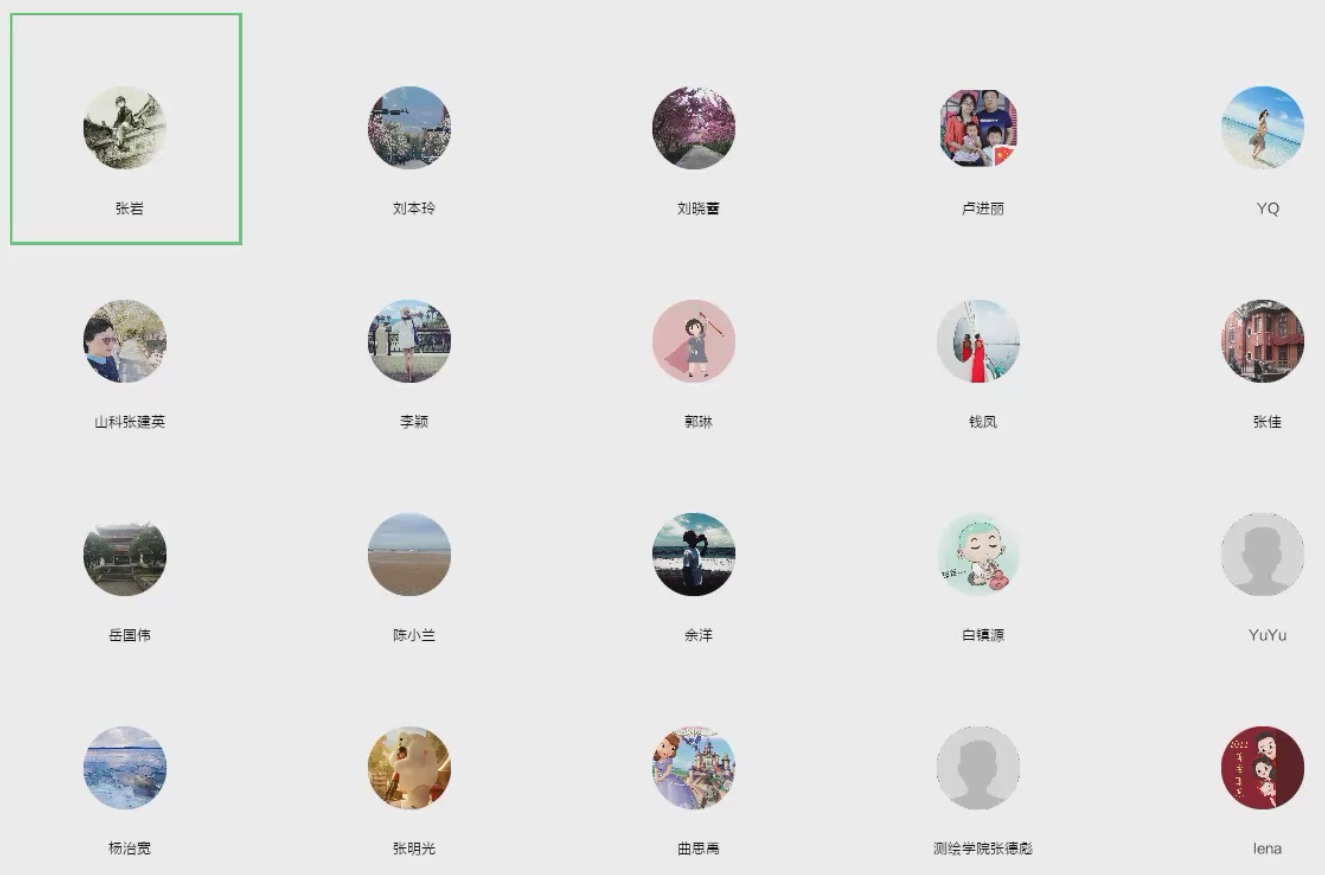The height and width of the screenshot is (875, 1325).
Task: Choose 郭琳's cartoon girl avatar
Action: click(694, 341)
